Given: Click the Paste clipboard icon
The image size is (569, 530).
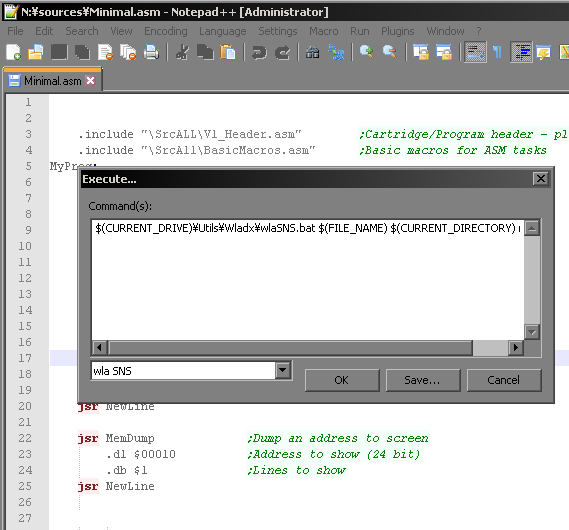Looking at the screenshot, I should pos(228,52).
